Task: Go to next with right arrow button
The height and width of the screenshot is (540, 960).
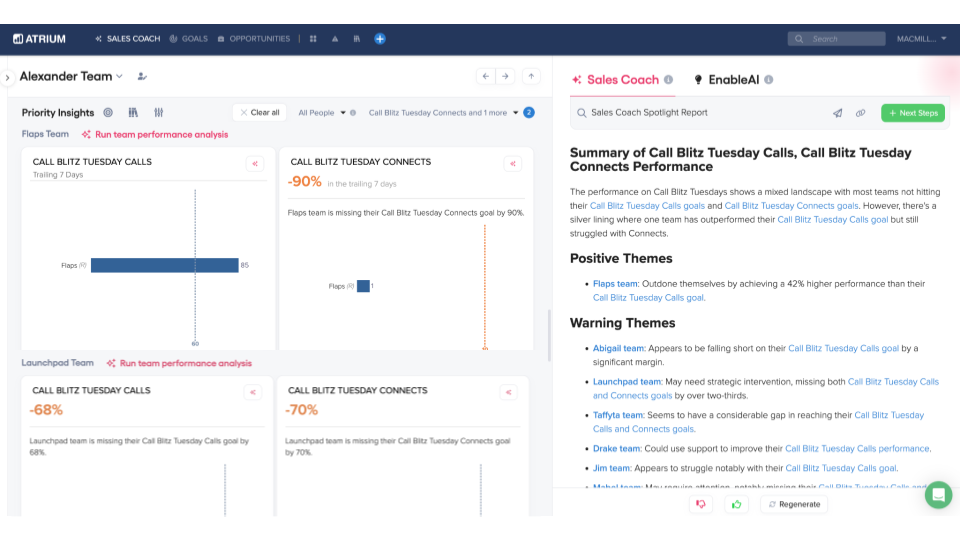Action: click(x=505, y=77)
